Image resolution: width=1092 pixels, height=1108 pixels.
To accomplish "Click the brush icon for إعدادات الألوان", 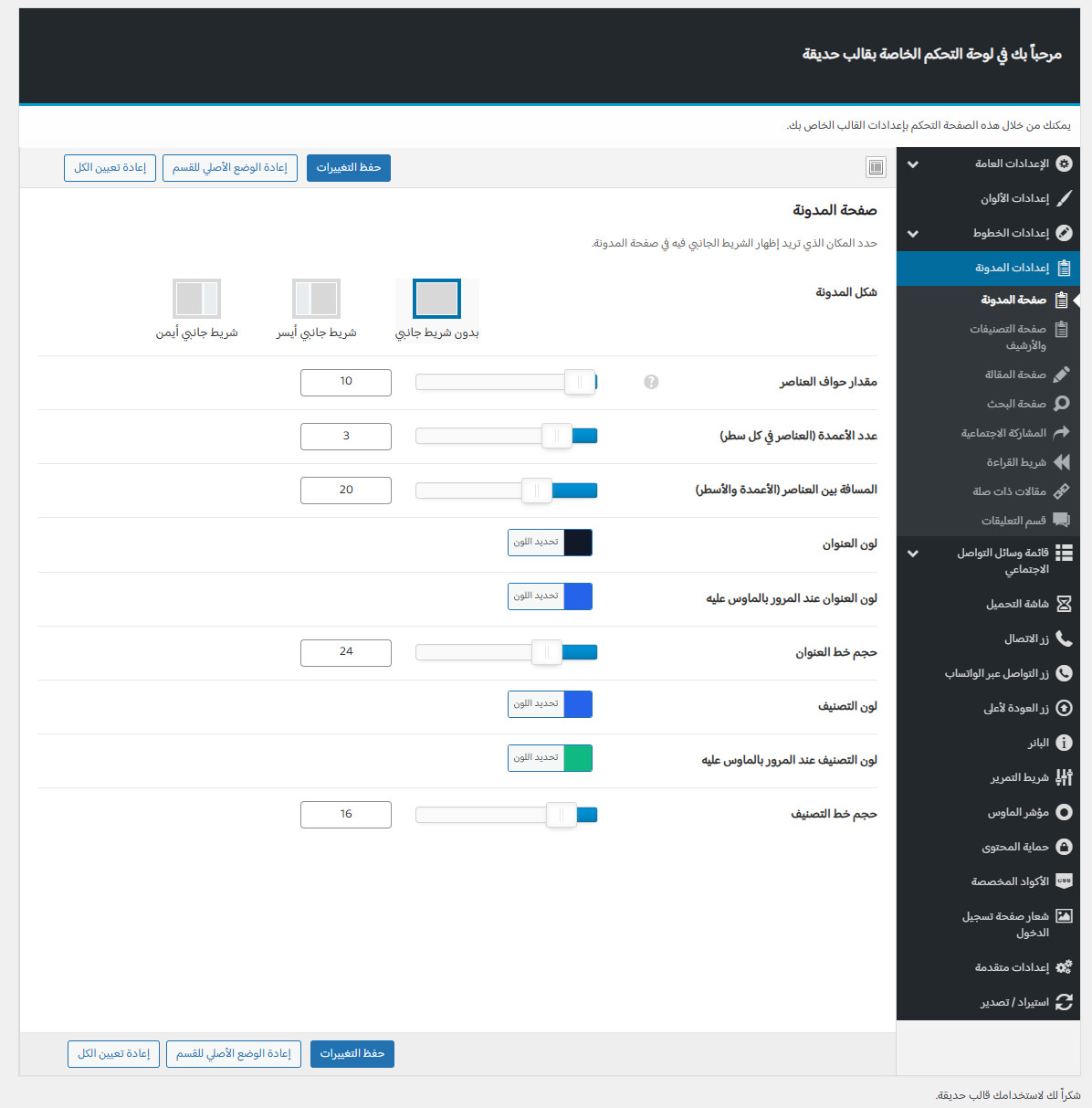I will point(1064,198).
